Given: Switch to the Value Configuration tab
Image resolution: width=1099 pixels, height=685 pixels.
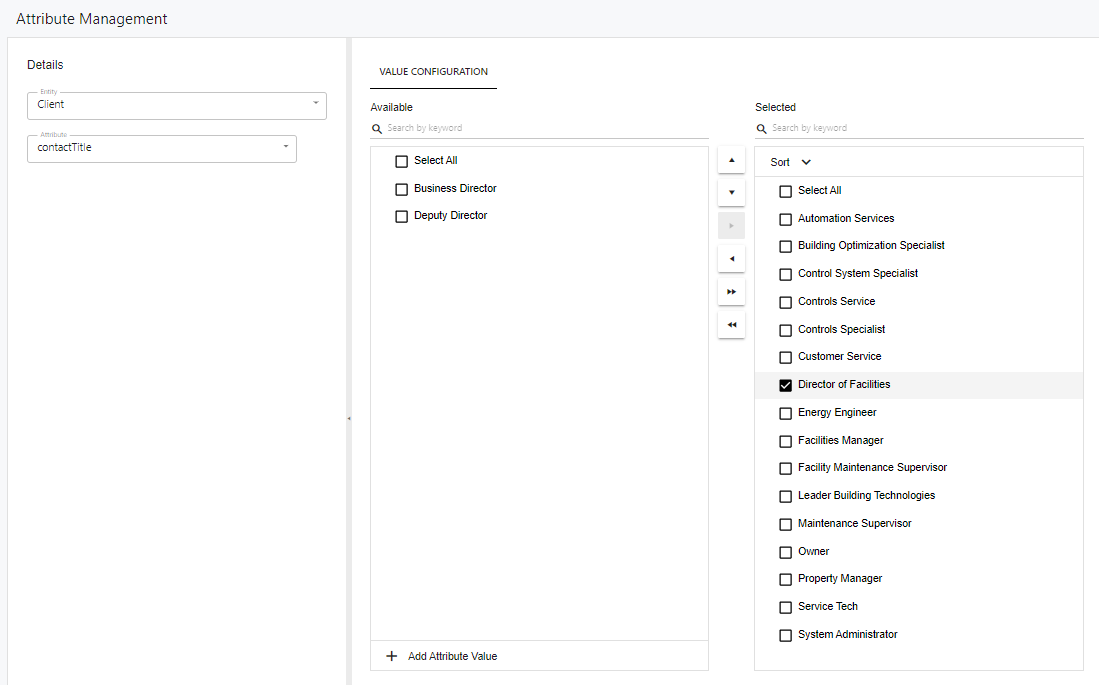Looking at the screenshot, I should pyautogui.click(x=434, y=72).
